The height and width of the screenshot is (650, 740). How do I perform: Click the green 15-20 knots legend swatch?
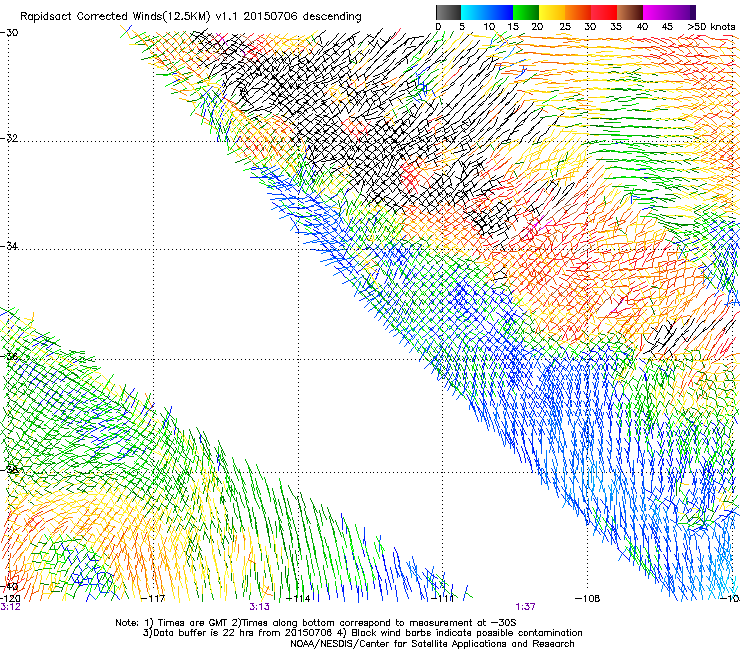(526, 12)
